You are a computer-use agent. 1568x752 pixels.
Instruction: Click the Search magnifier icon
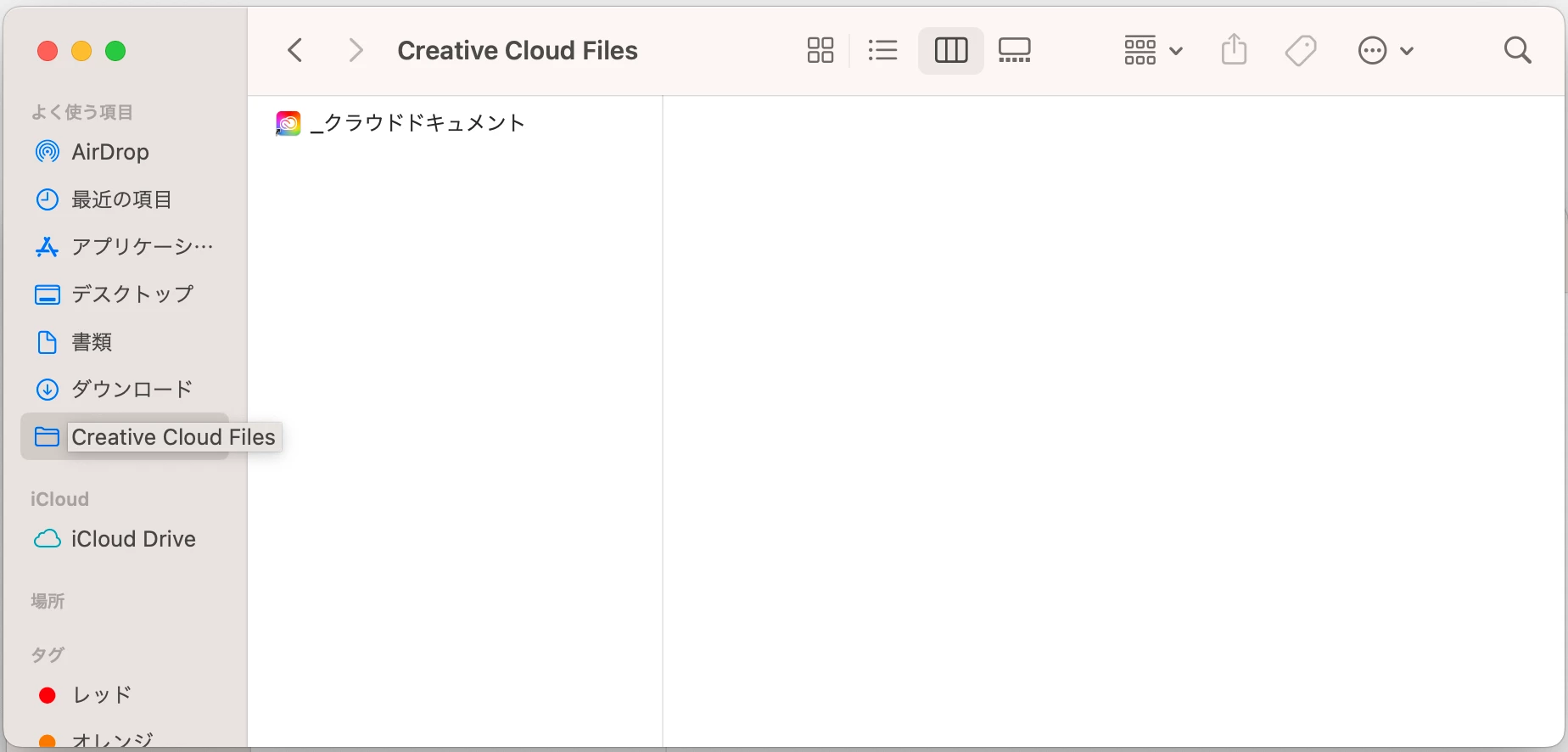click(1518, 51)
